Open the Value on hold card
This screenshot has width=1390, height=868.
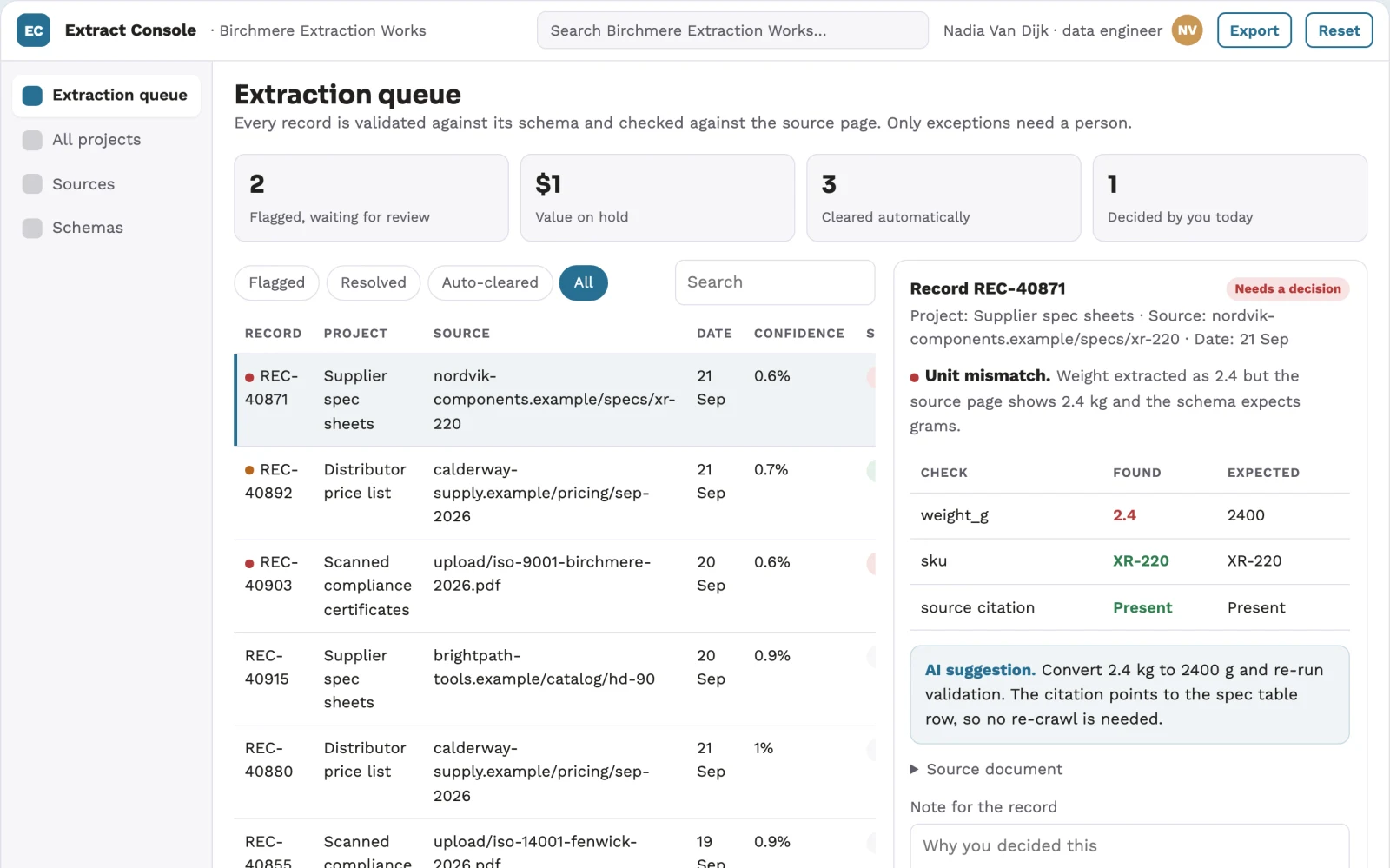click(657, 198)
